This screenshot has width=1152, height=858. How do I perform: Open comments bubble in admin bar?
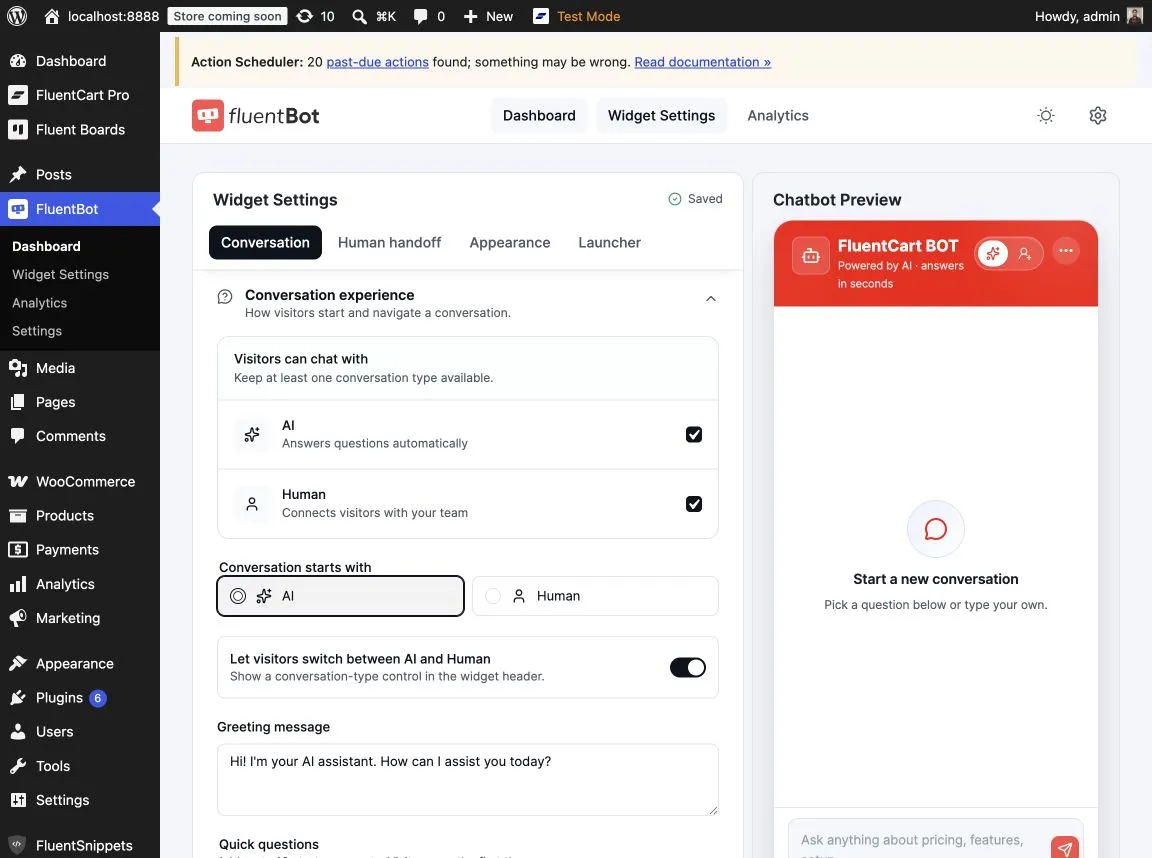tap(420, 16)
